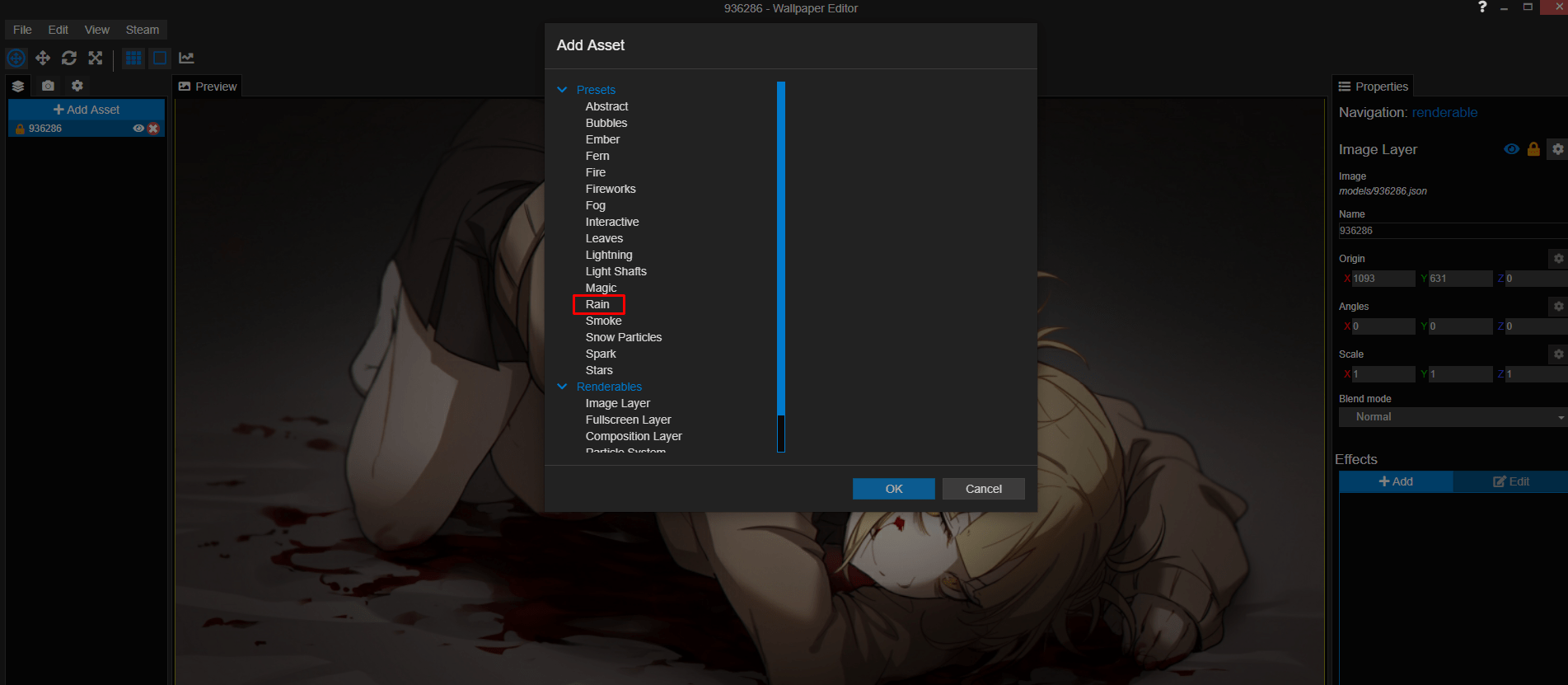This screenshot has height=685, width=1568.
Task: Select the Fullscreen Layer renderable
Action: pyautogui.click(x=629, y=420)
